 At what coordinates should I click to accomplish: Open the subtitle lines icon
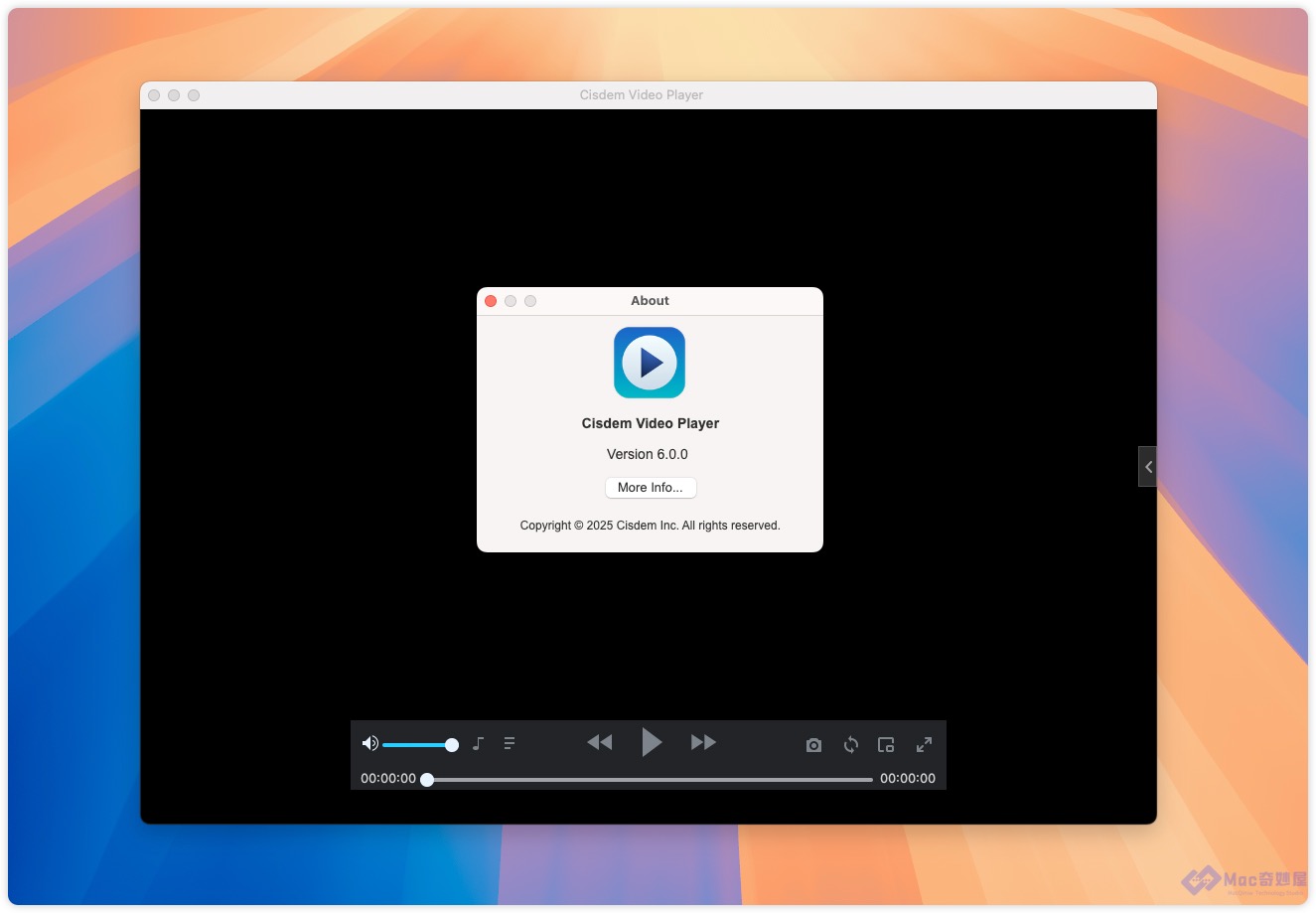(510, 743)
